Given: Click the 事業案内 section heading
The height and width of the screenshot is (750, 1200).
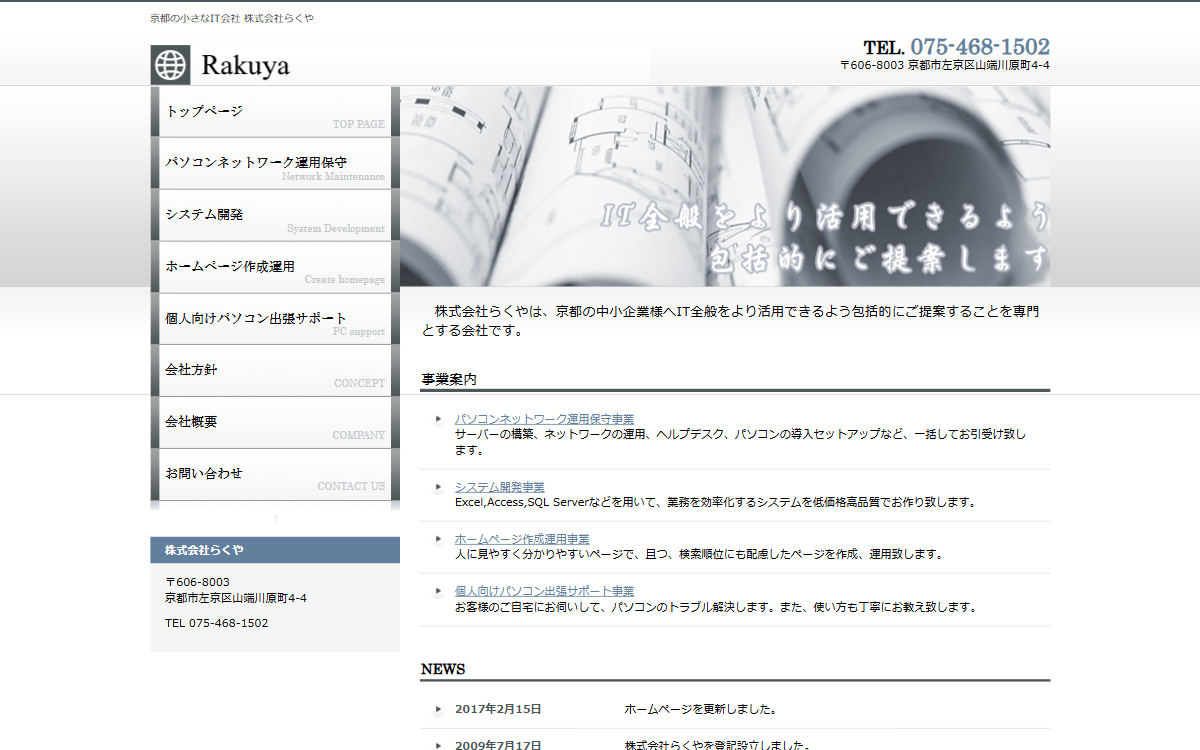Looking at the screenshot, I should (449, 380).
